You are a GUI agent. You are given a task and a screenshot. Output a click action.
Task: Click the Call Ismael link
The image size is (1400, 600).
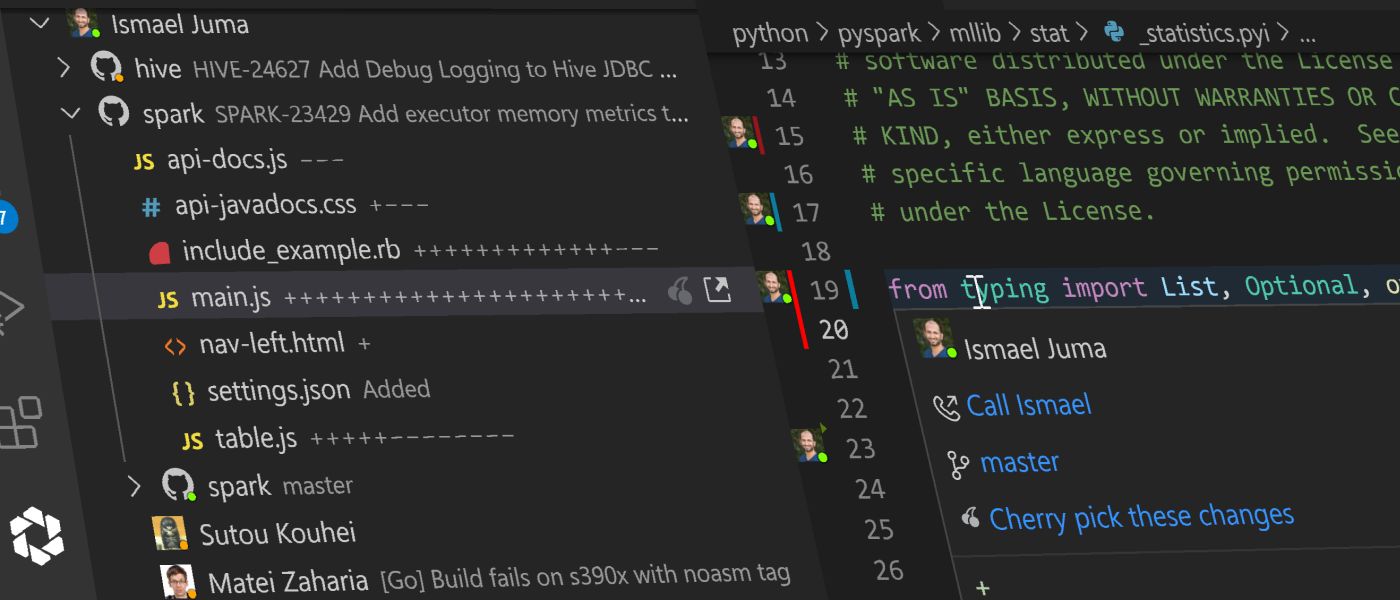pos(1028,404)
